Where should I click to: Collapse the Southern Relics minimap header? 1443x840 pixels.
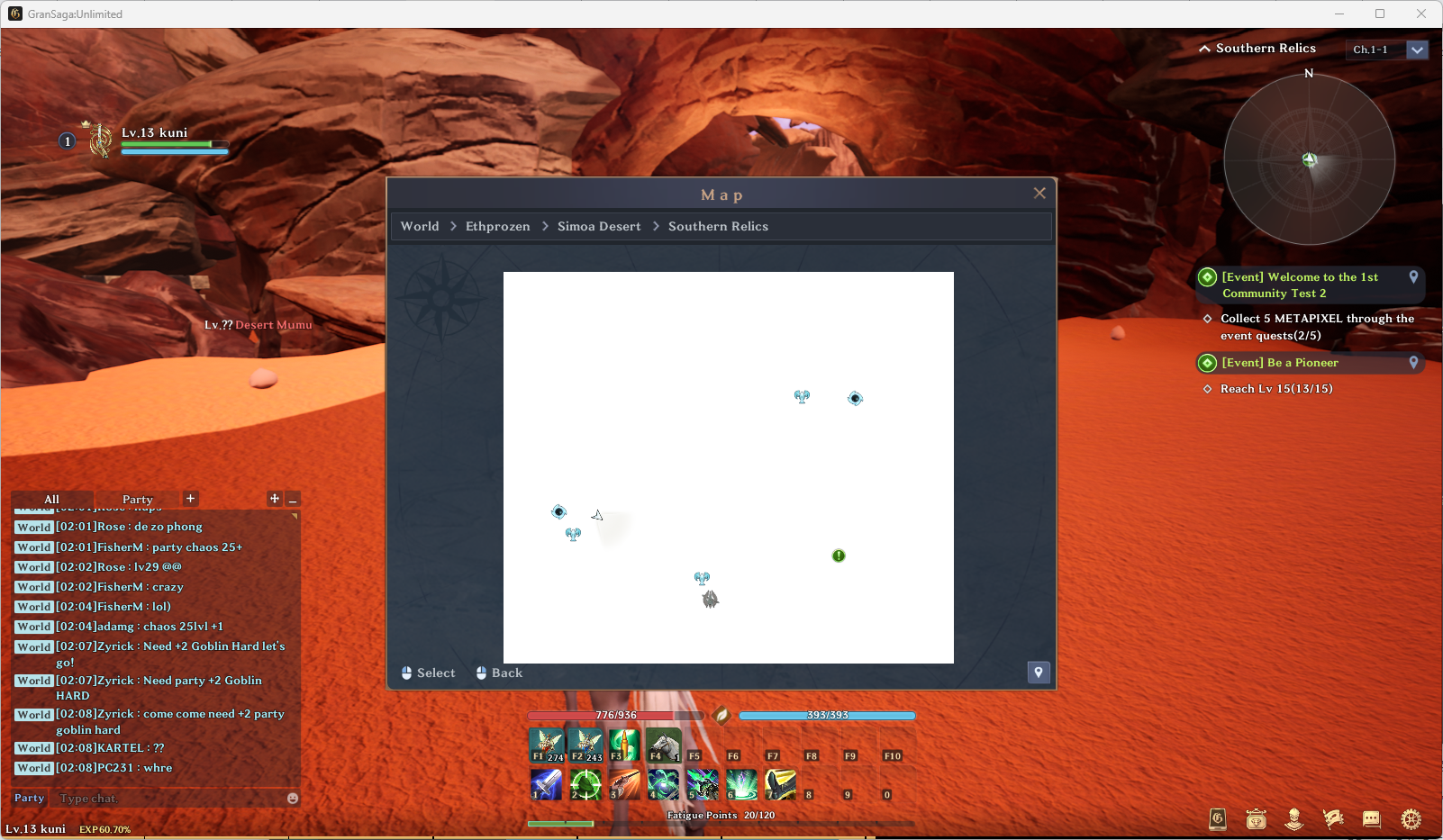(x=1204, y=49)
